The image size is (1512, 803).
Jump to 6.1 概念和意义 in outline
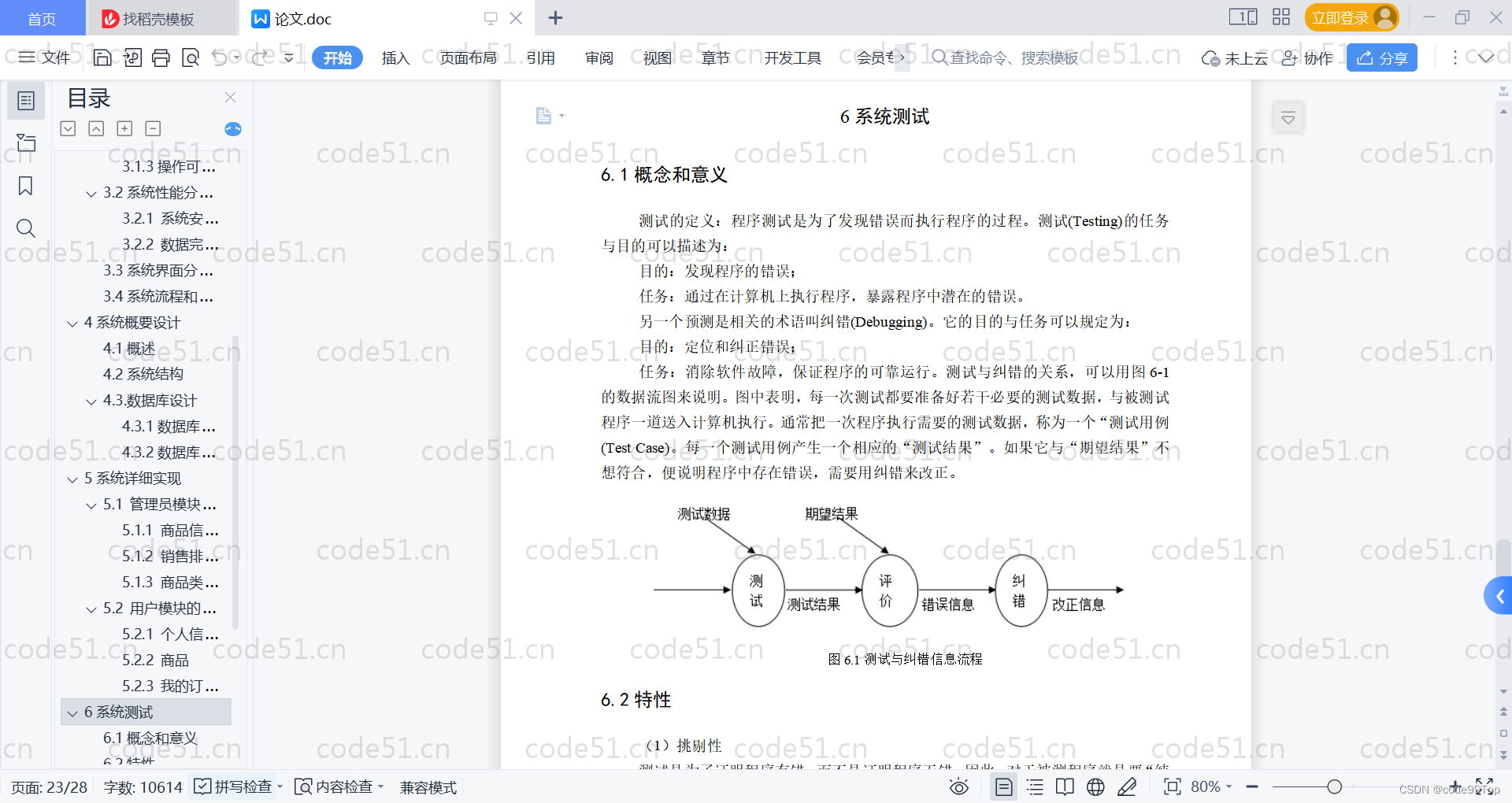point(150,738)
